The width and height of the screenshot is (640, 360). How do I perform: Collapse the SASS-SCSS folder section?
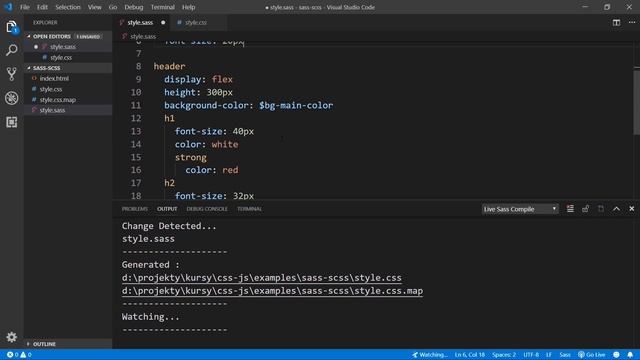pos(68,68)
